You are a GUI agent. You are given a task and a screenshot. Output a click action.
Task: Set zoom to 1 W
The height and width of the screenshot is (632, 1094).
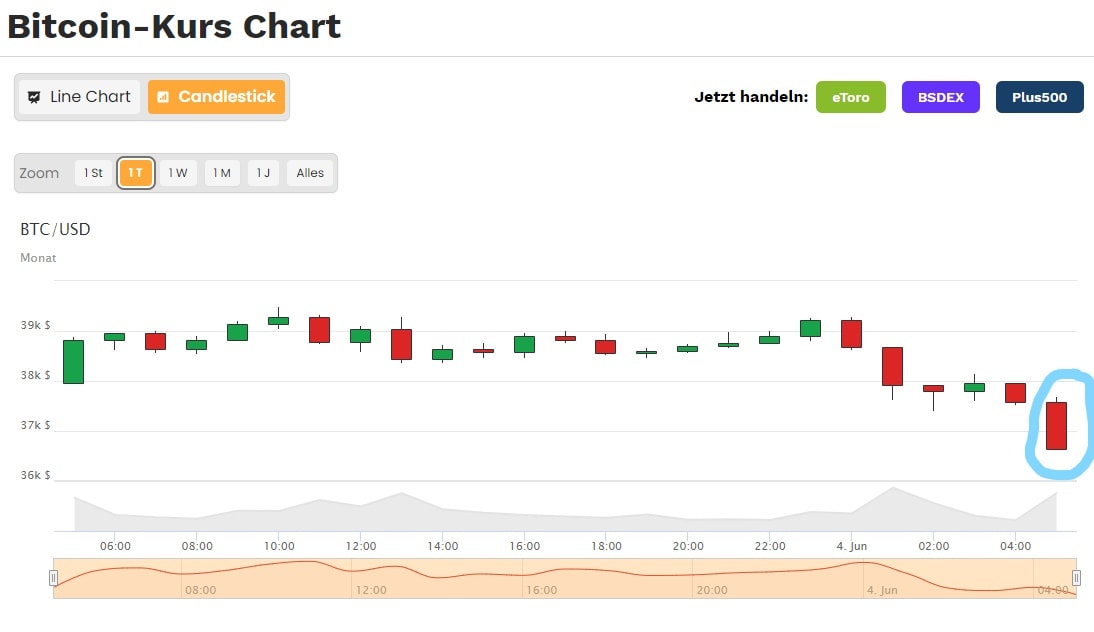click(178, 173)
